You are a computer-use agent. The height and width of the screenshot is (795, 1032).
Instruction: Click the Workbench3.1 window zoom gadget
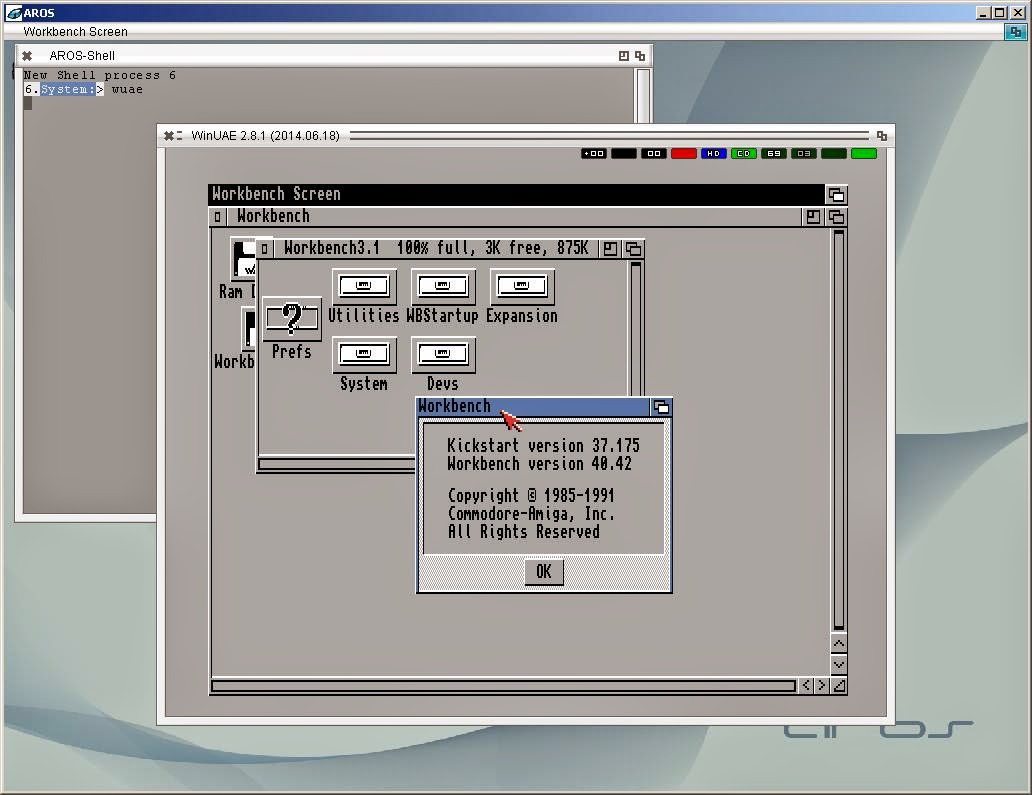pos(610,249)
